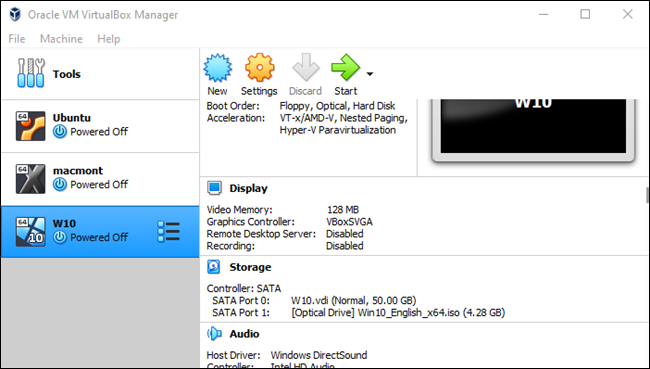
Task: Expand the Start button dropdown arrow
Action: (370, 74)
